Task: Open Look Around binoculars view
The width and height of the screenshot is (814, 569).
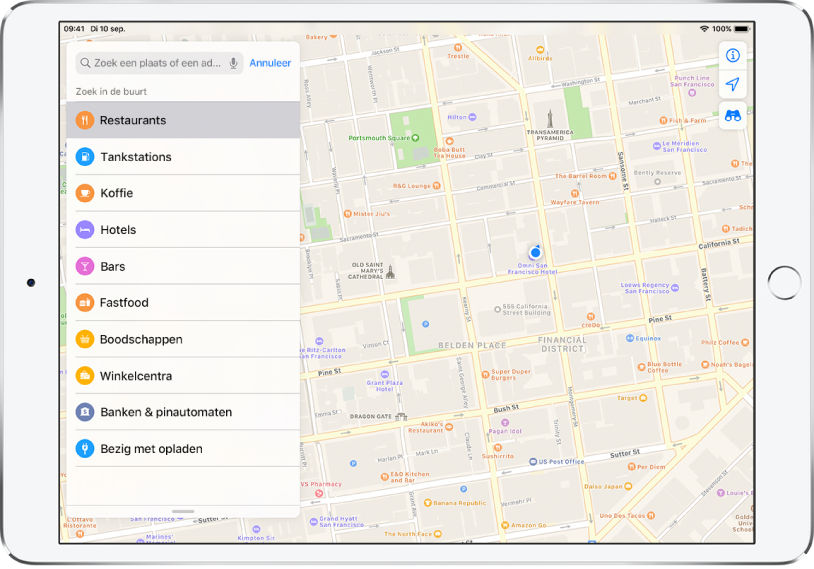Action: click(733, 115)
